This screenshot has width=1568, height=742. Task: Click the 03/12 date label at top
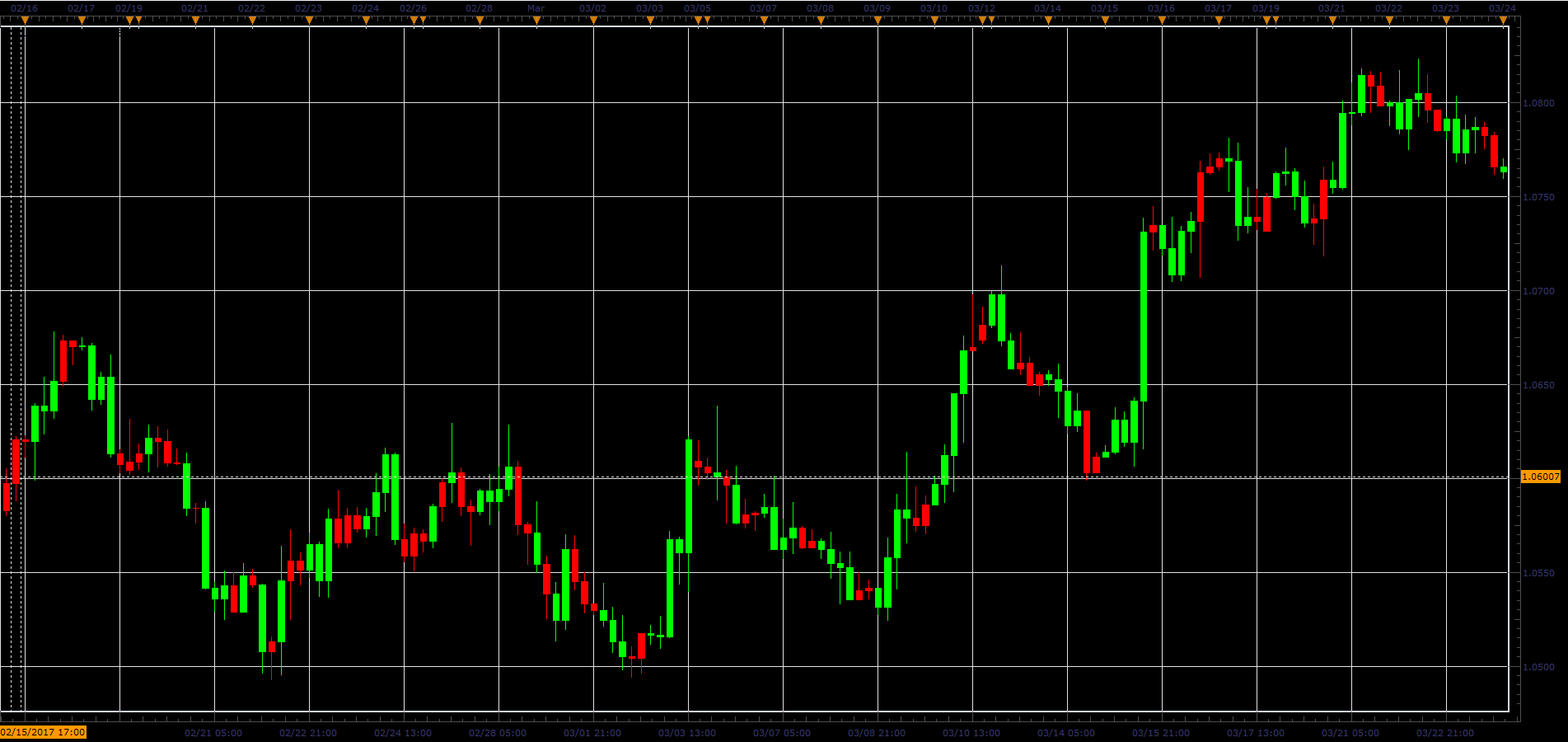click(981, 8)
